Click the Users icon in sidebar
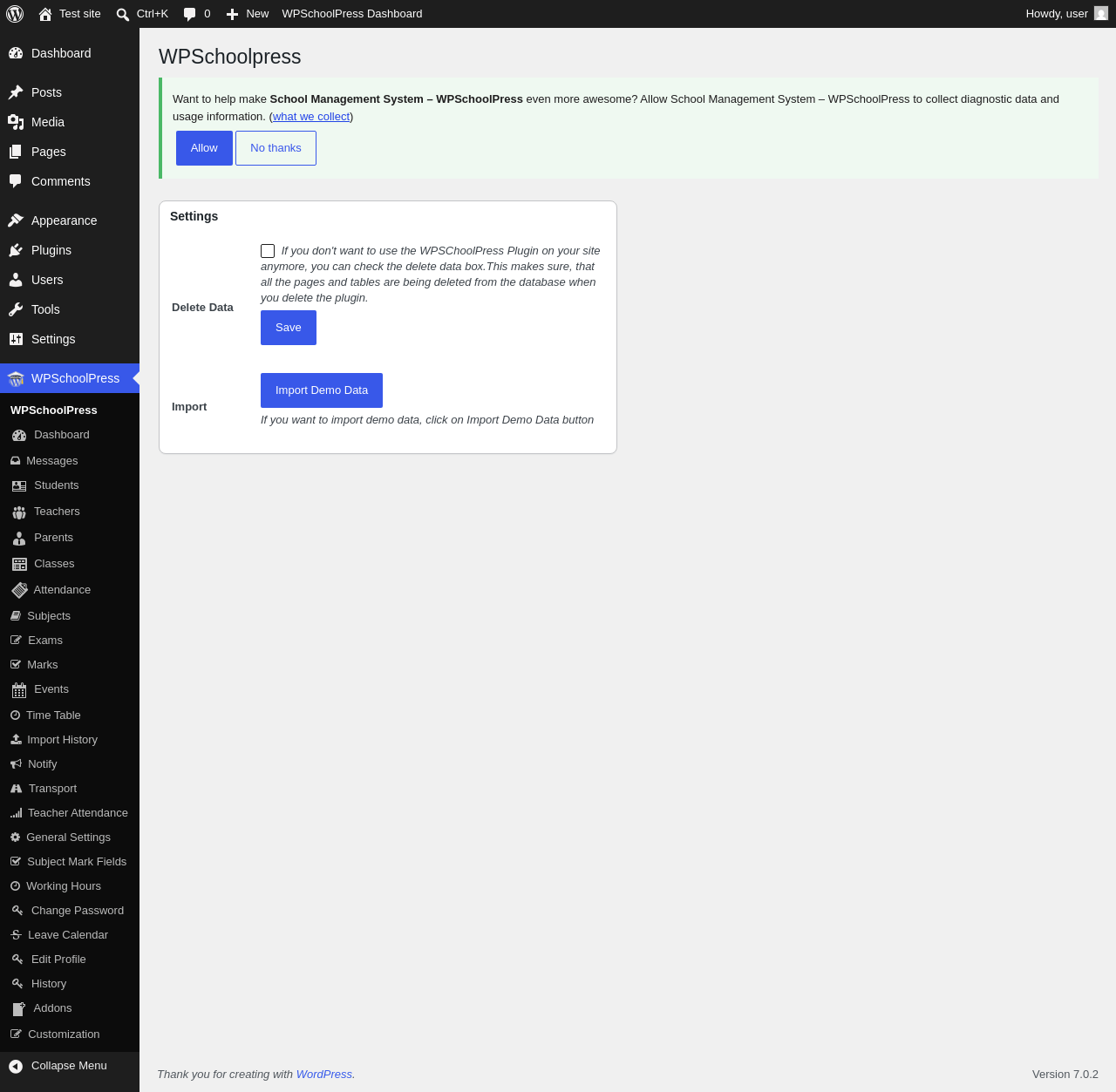Image resolution: width=1116 pixels, height=1092 pixels. pos(16,280)
